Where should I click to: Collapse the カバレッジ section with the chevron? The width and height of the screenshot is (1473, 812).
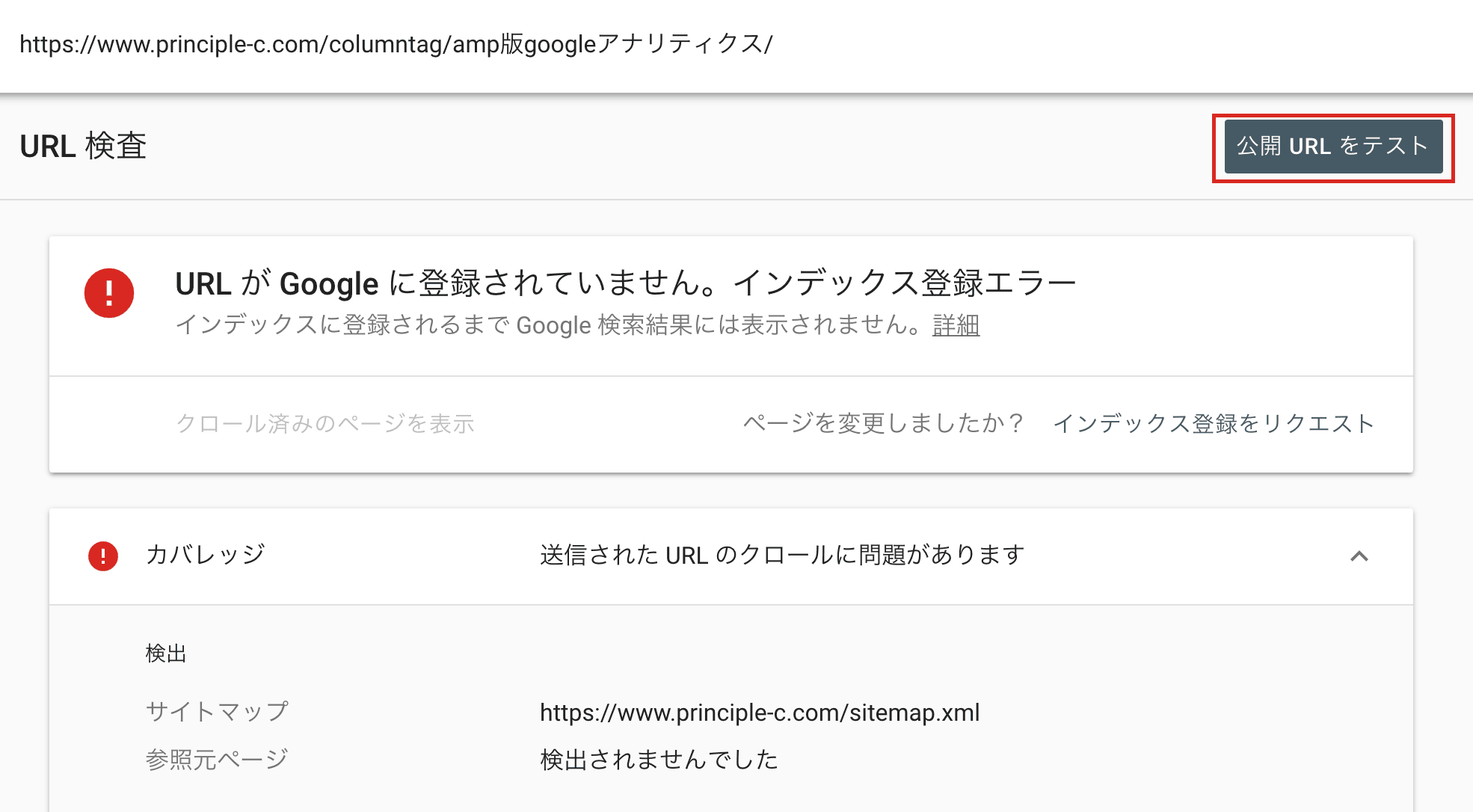tap(1359, 556)
